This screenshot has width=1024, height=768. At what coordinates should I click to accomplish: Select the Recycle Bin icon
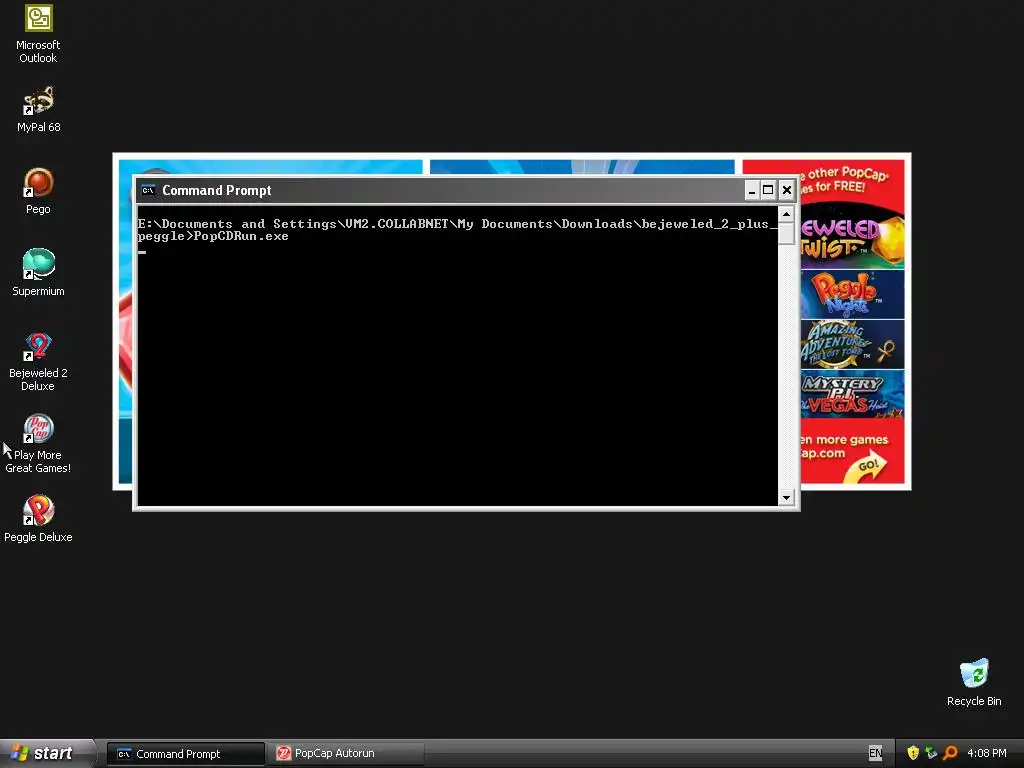click(x=974, y=682)
